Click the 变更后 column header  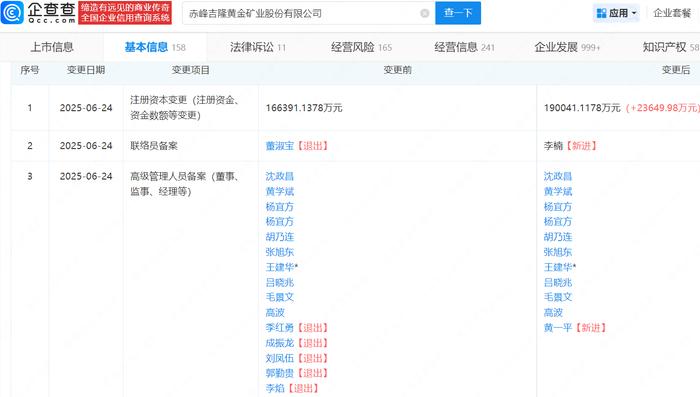click(676, 70)
